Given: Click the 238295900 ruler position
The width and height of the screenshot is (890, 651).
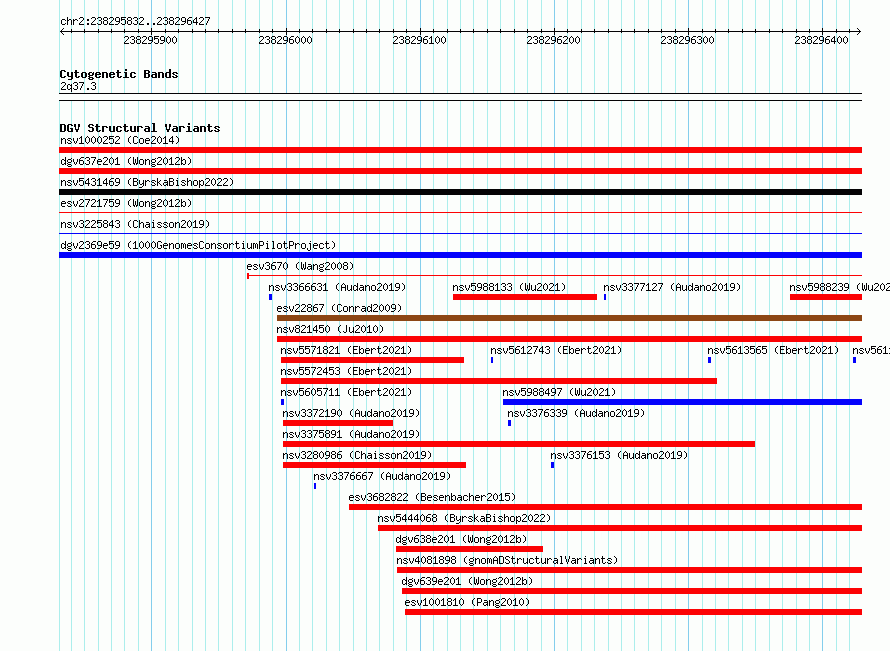Looking at the screenshot, I should coord(150,40).
